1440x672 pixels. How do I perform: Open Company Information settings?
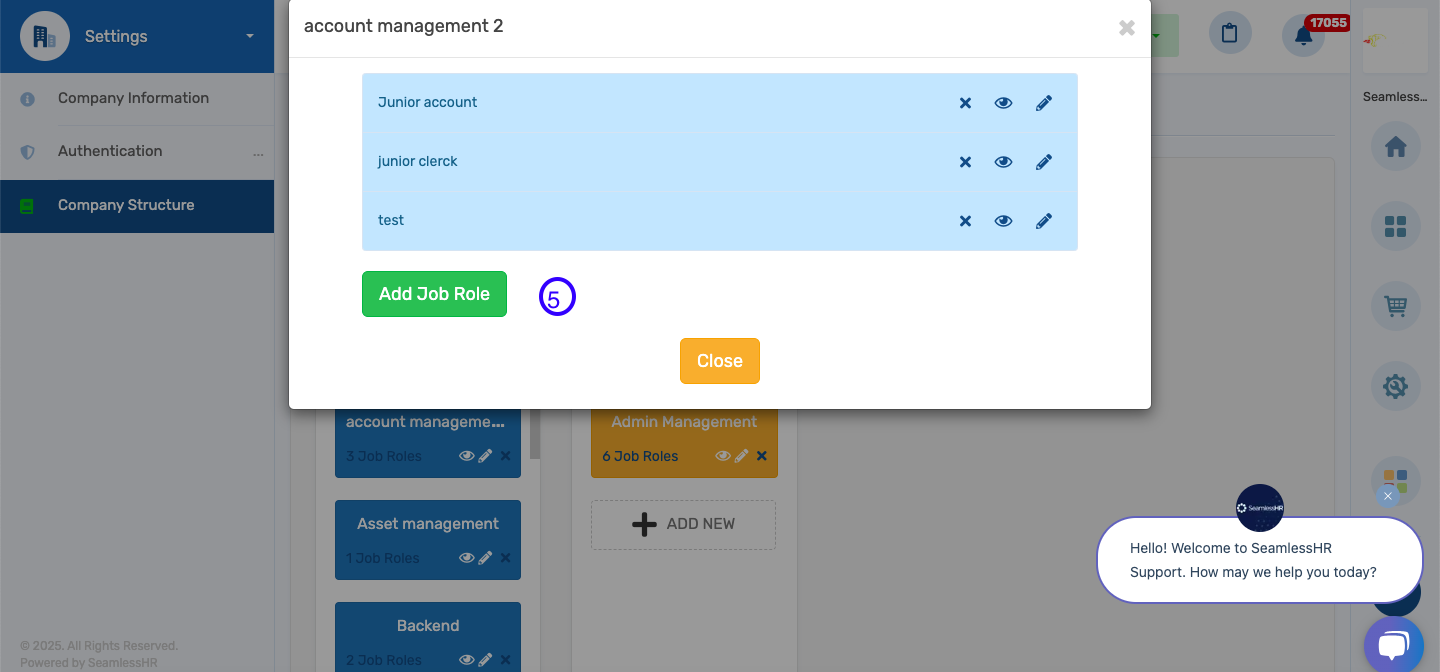point(133,98)
